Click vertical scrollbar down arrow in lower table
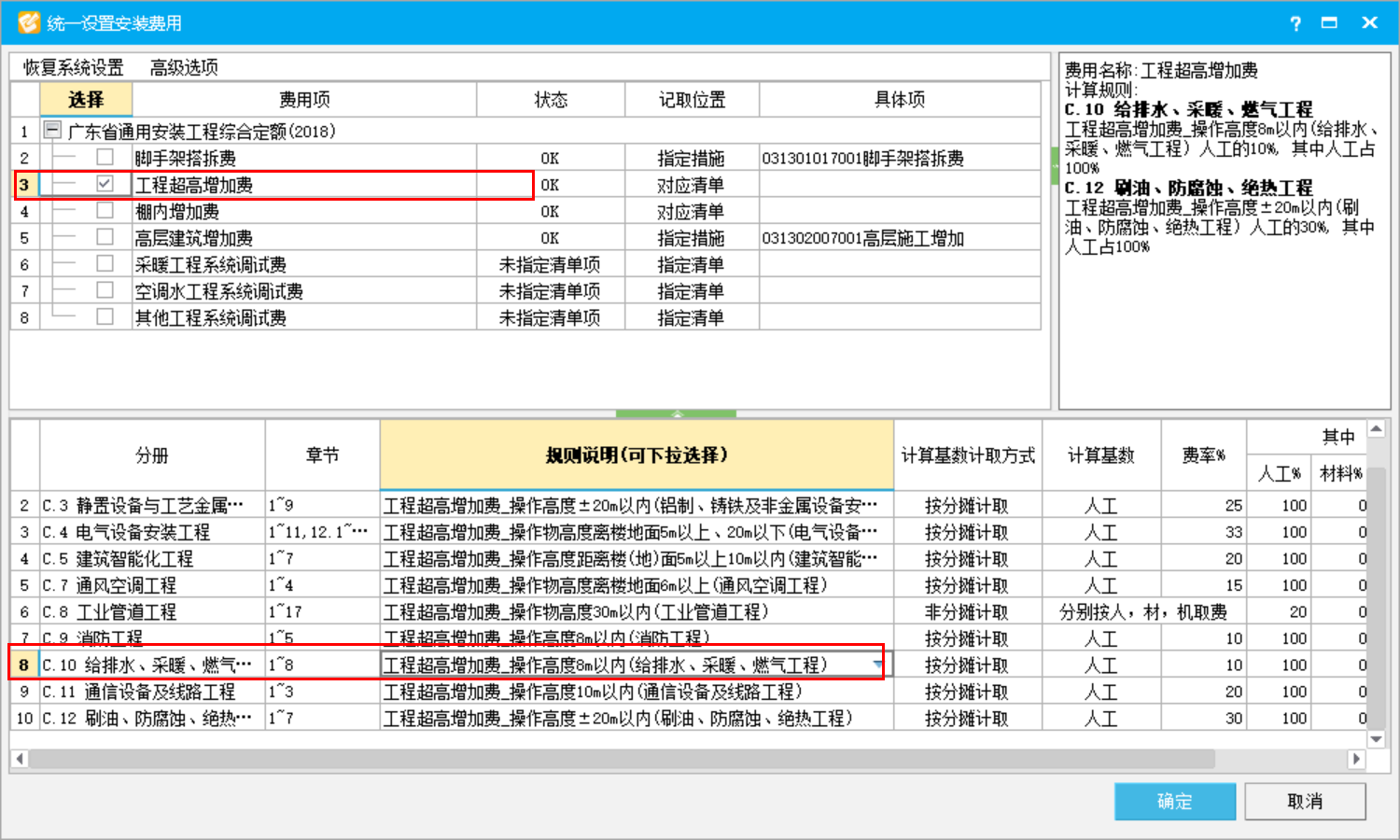The image size is (1400, 840). point(1376,738)
